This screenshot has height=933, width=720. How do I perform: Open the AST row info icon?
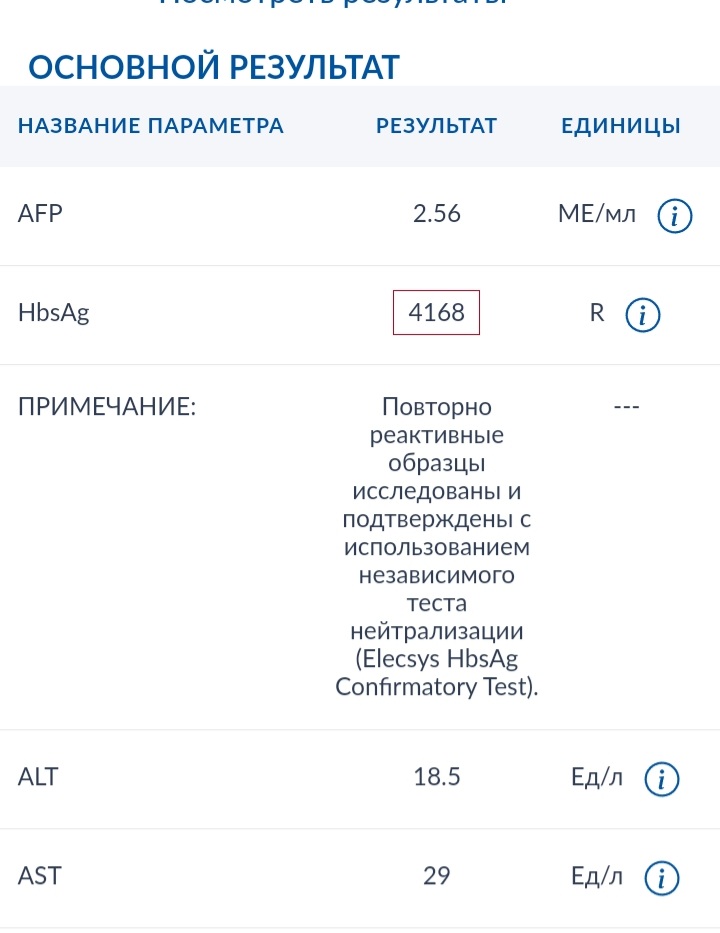pyautogui.click(x=662, y=878)
